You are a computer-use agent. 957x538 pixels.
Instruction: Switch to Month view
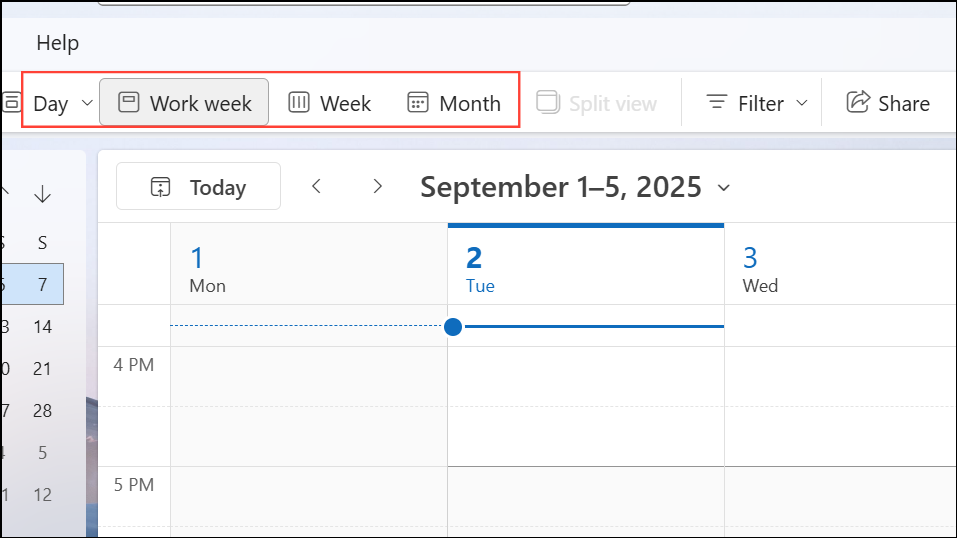[455, 103]
